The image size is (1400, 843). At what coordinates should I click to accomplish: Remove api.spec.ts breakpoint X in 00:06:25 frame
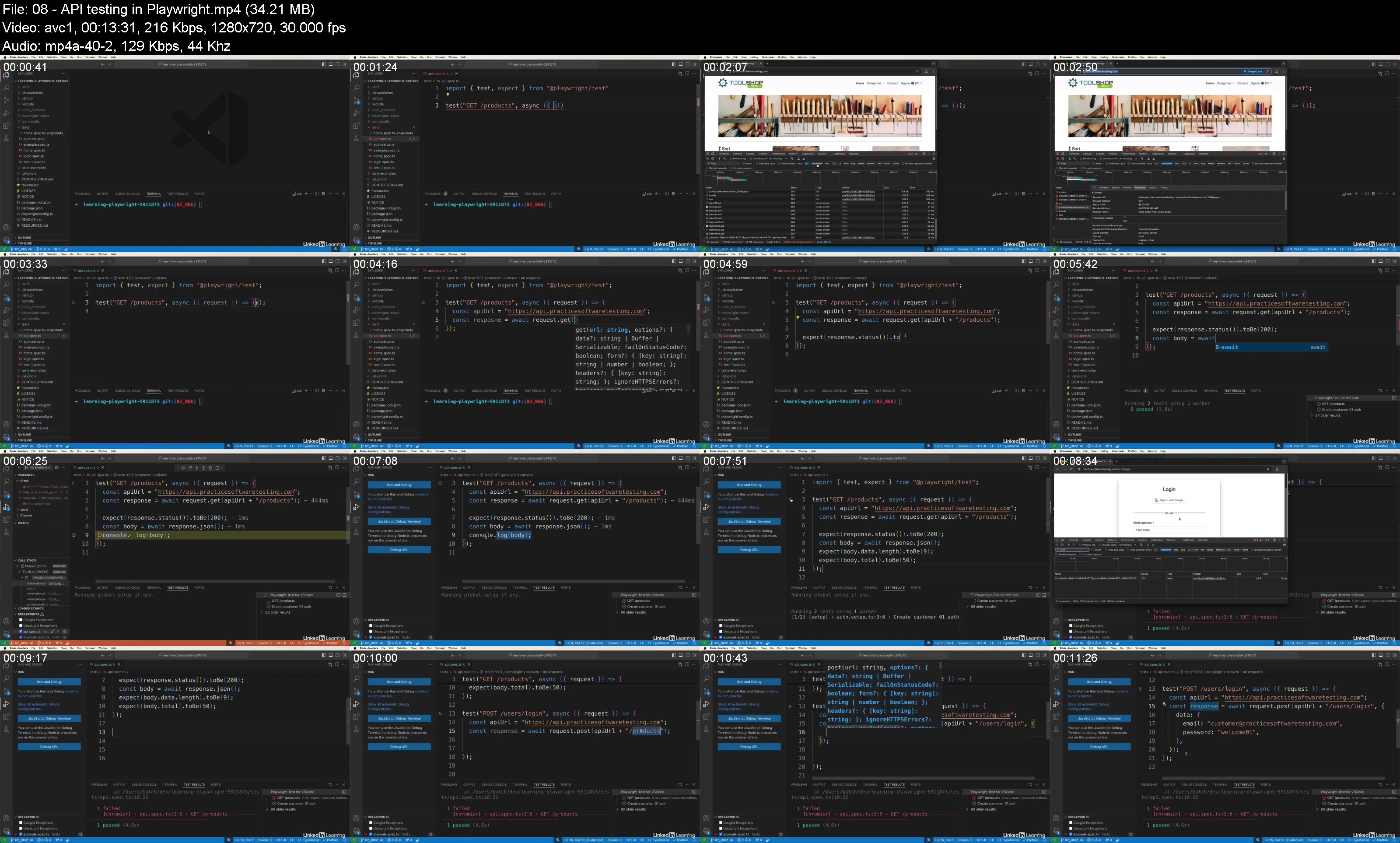(58, 632)
